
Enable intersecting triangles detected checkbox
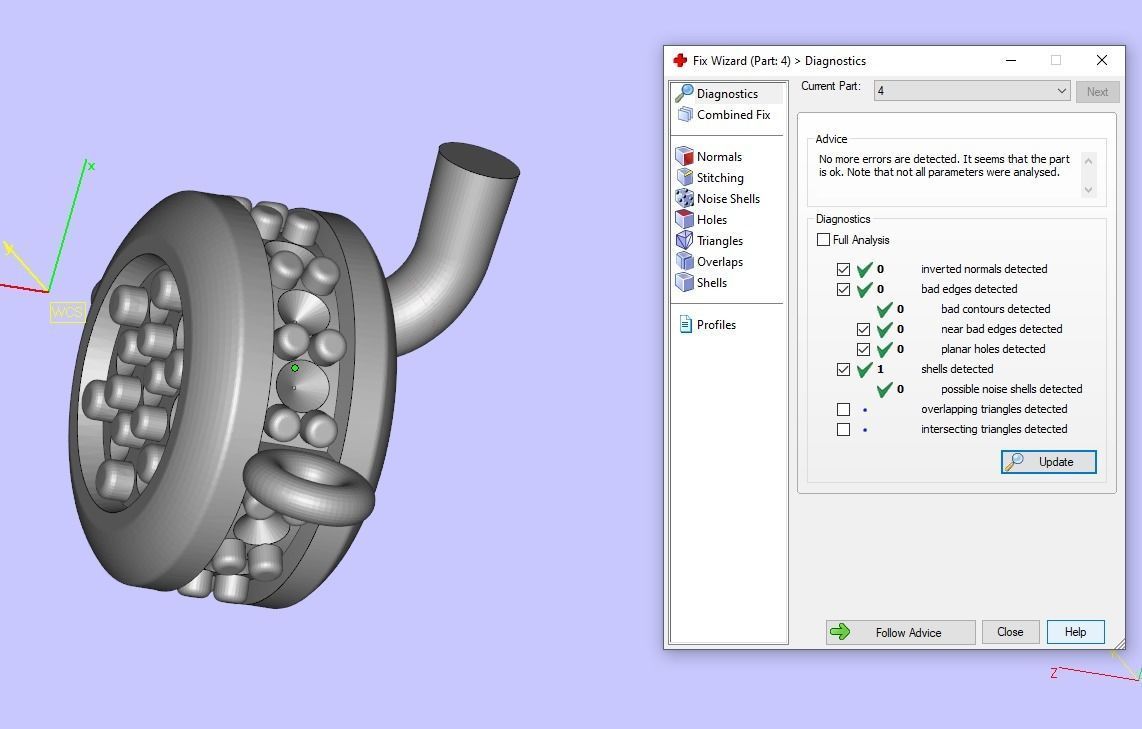pyautogui.click(x=843, y=430)
